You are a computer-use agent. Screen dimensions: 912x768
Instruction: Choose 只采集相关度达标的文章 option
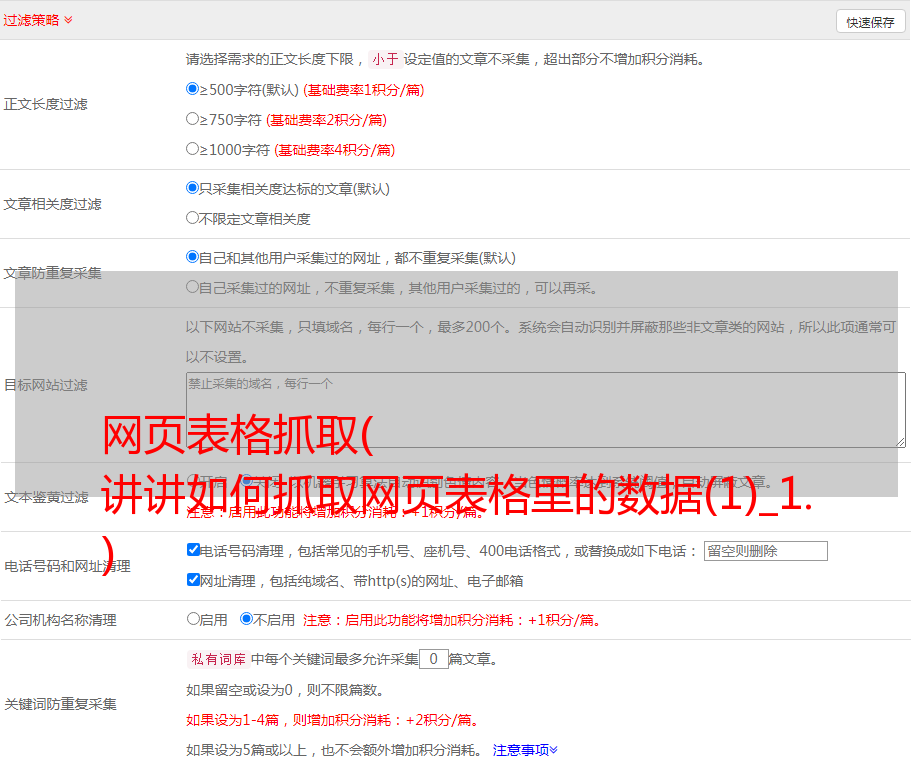pos(193,188)
